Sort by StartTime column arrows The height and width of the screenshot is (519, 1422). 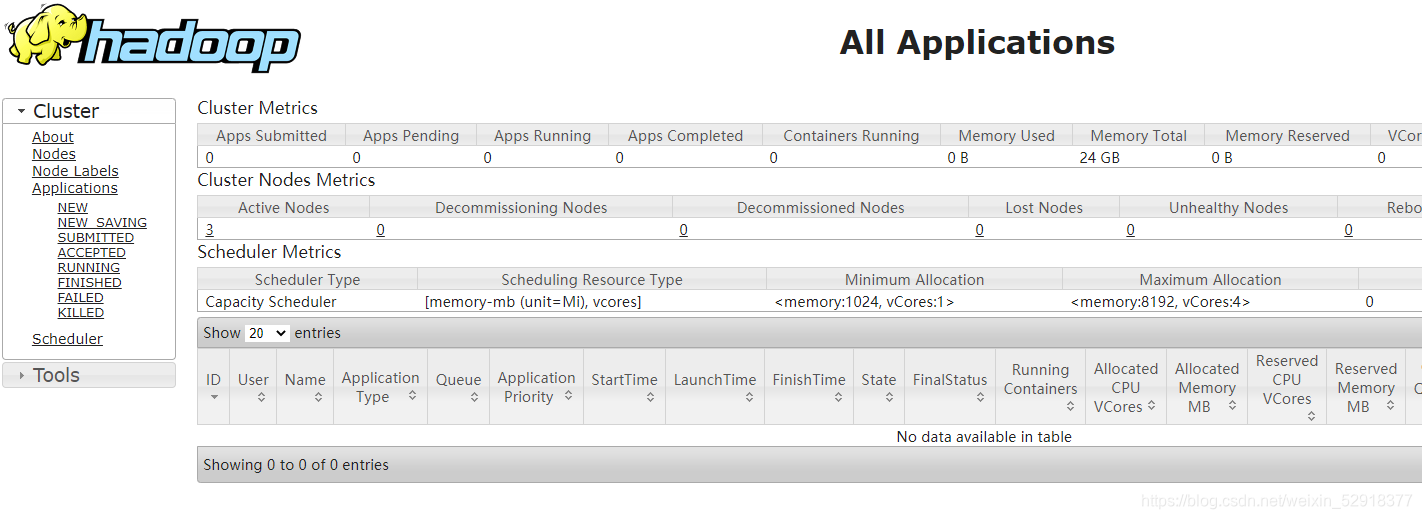pyautogui.click(x=650, y=397)
